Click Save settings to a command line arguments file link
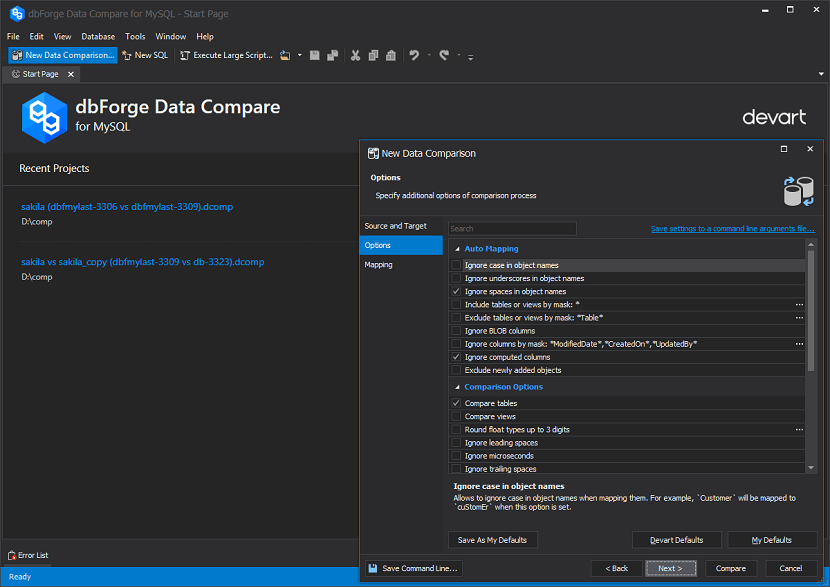 (733, 229)
